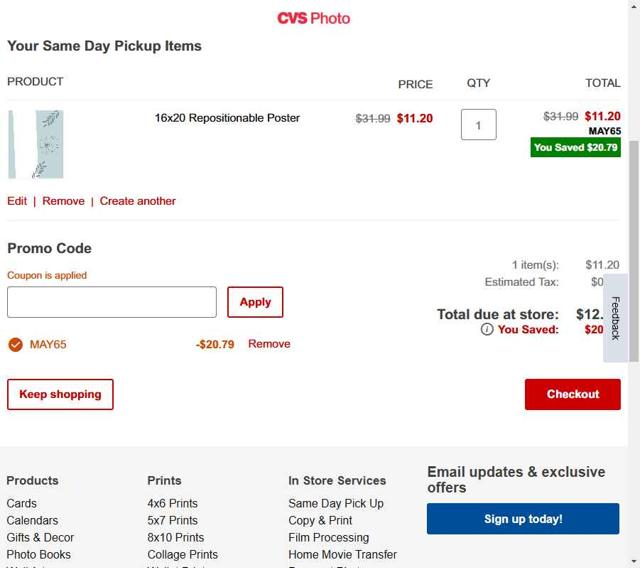Click the Sign up today! button

pos(523,519)
